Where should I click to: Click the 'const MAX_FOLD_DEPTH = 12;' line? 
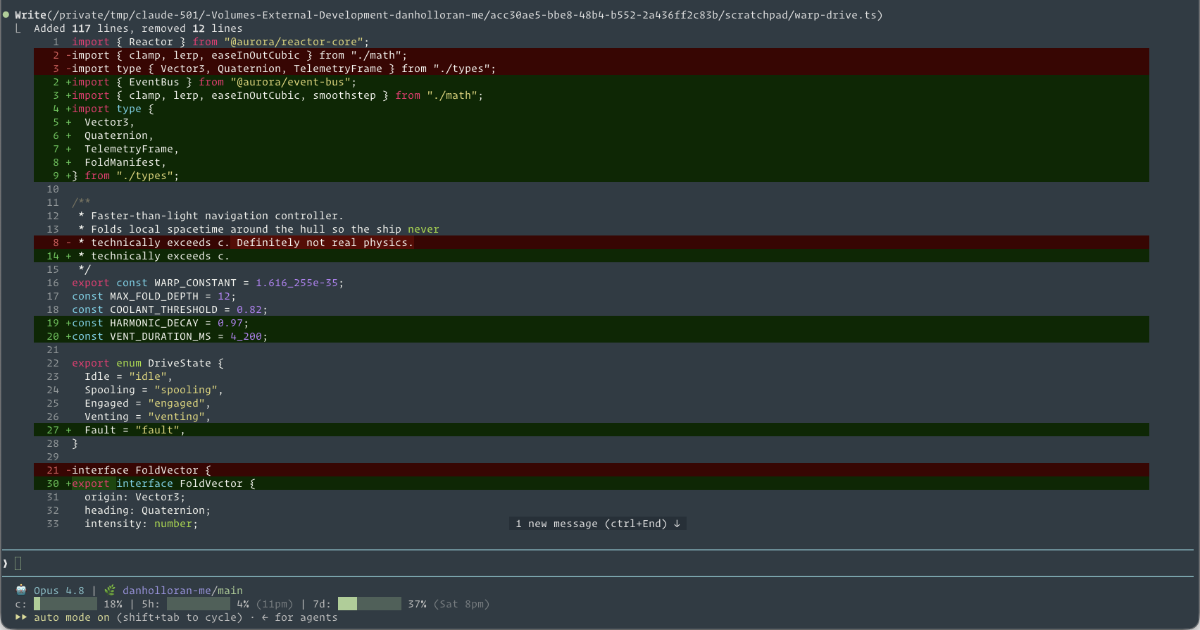pos(154,296)
